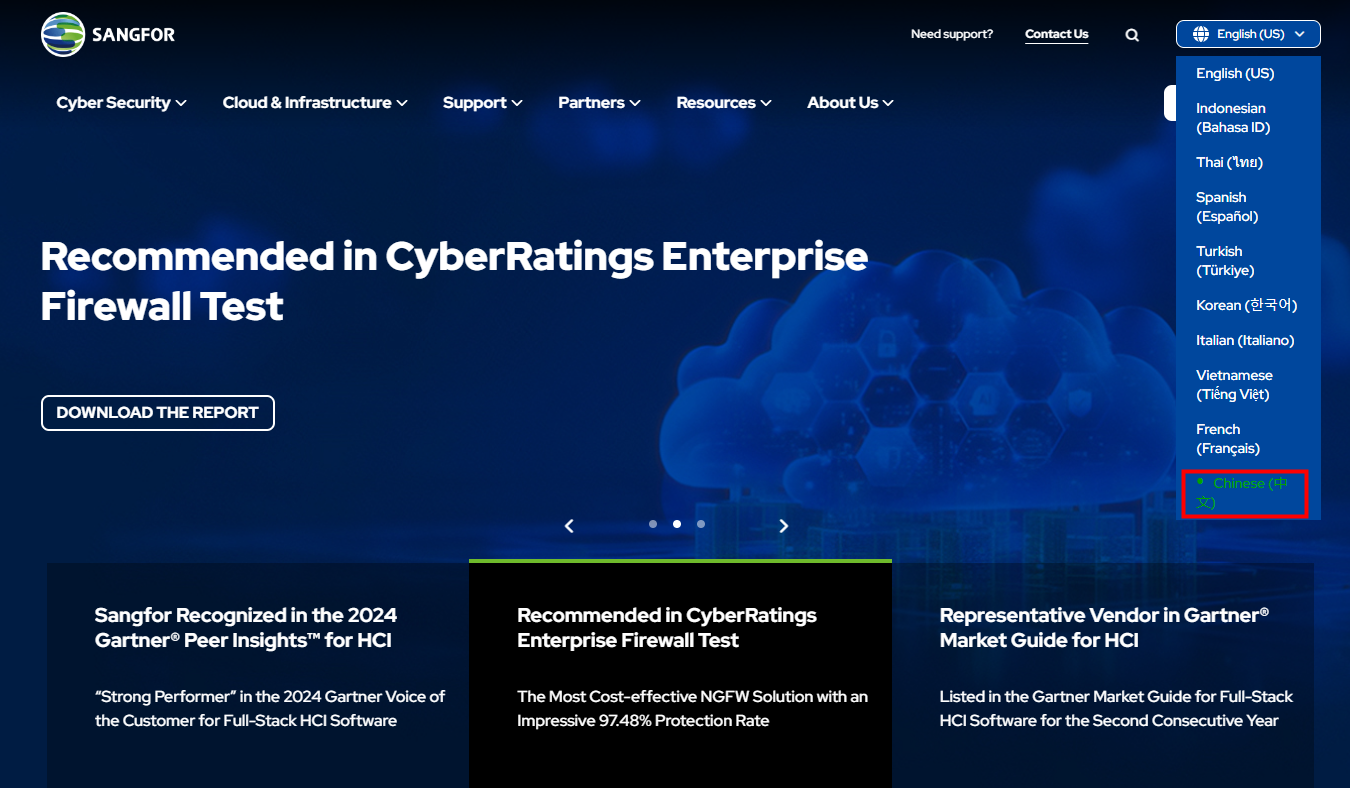
Task: Select the second carousel dot
Action: point(677,524)
